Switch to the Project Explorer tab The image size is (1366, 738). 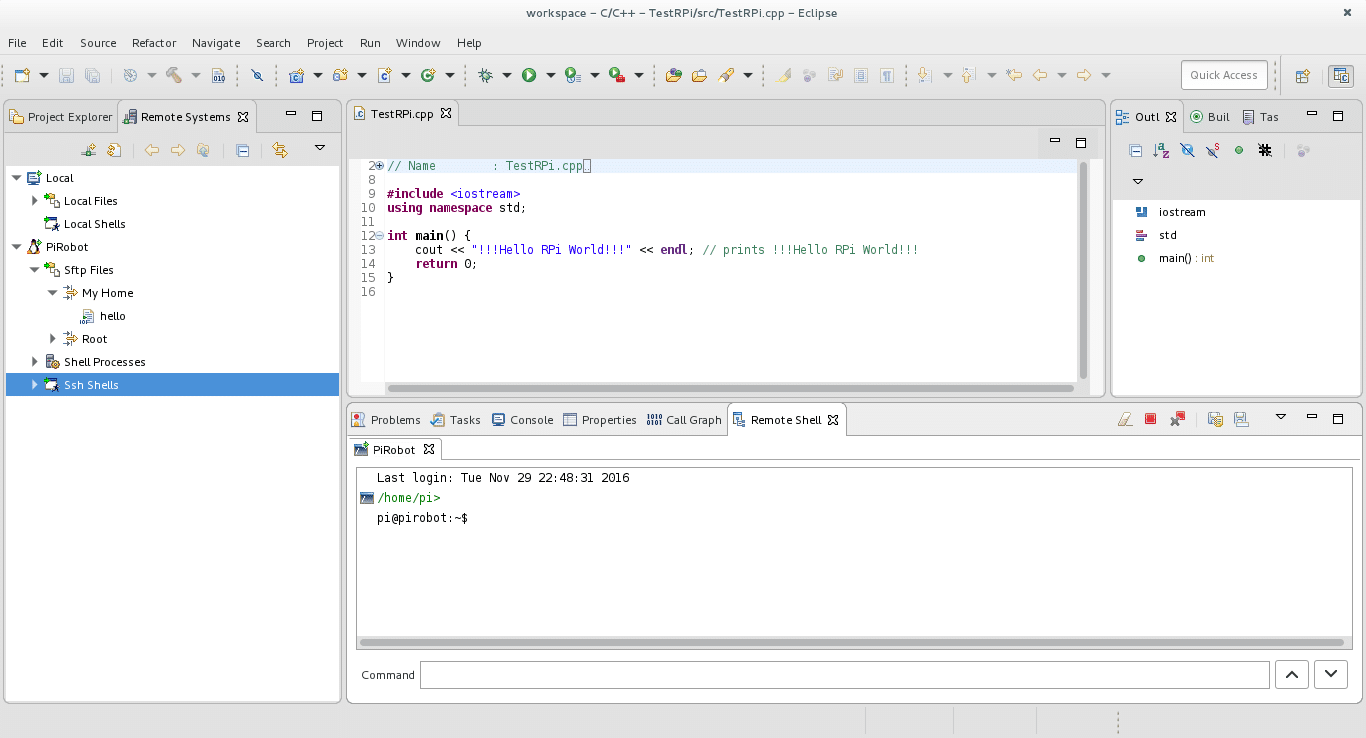(61, 117)
